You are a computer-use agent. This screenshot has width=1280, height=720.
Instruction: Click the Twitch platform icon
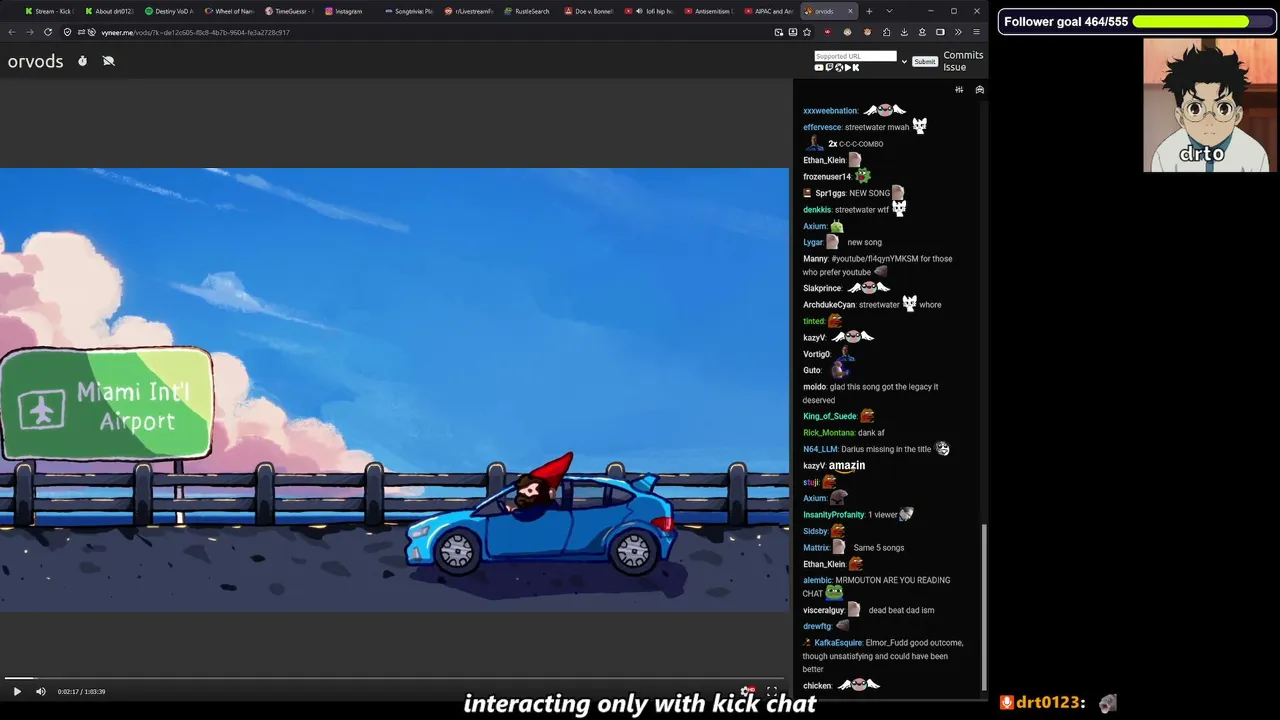829,68
